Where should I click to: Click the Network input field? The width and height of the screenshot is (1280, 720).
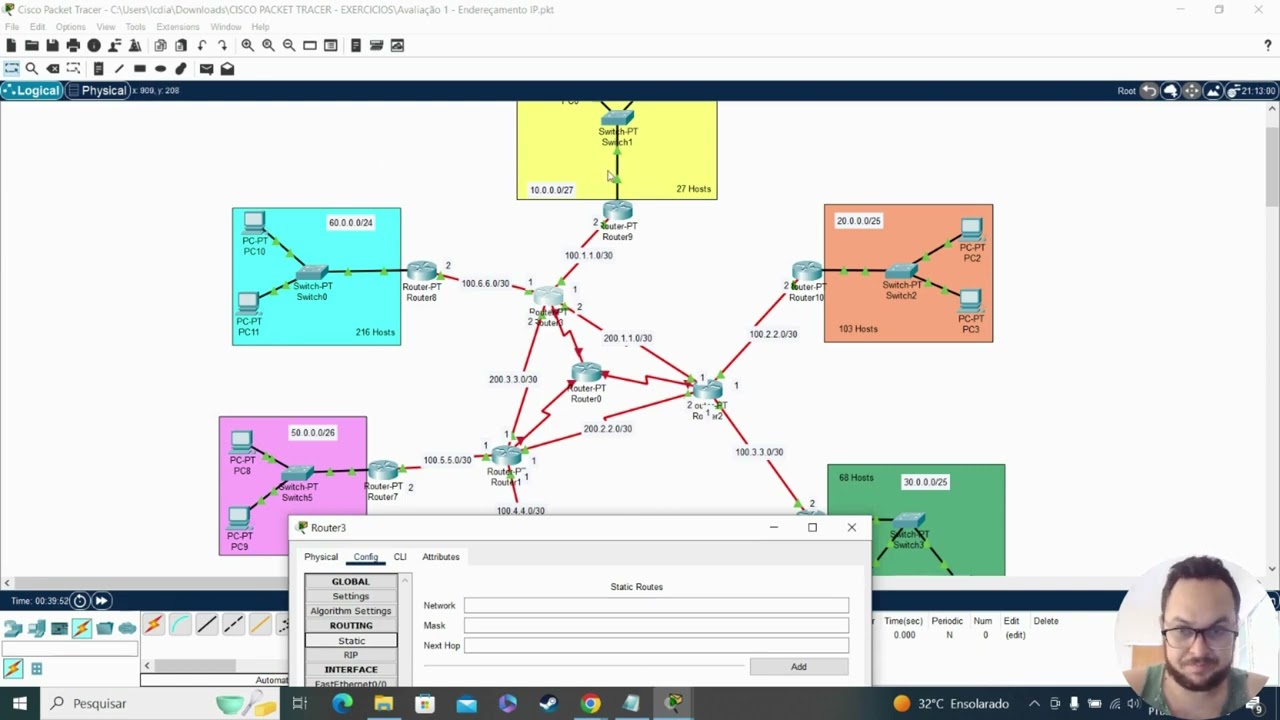pyautogui.click(x=656, y=606)
